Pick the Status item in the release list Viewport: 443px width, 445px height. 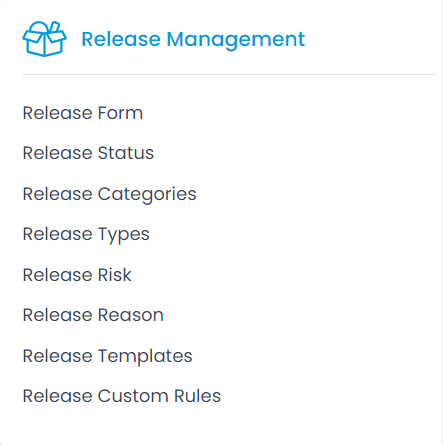88,153
